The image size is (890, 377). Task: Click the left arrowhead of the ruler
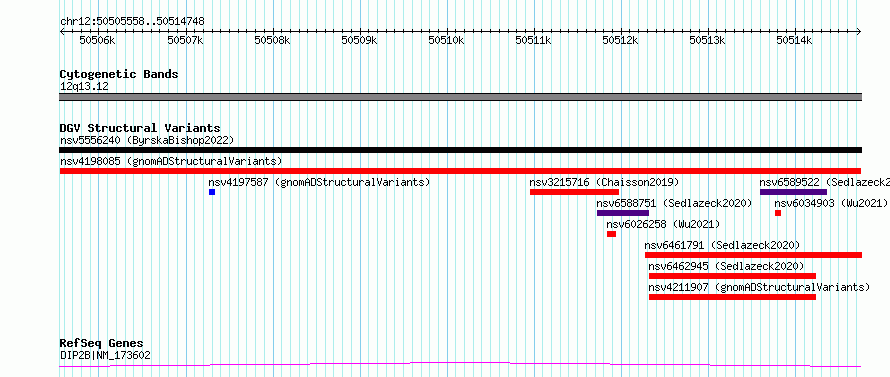[x=62, y=31]
